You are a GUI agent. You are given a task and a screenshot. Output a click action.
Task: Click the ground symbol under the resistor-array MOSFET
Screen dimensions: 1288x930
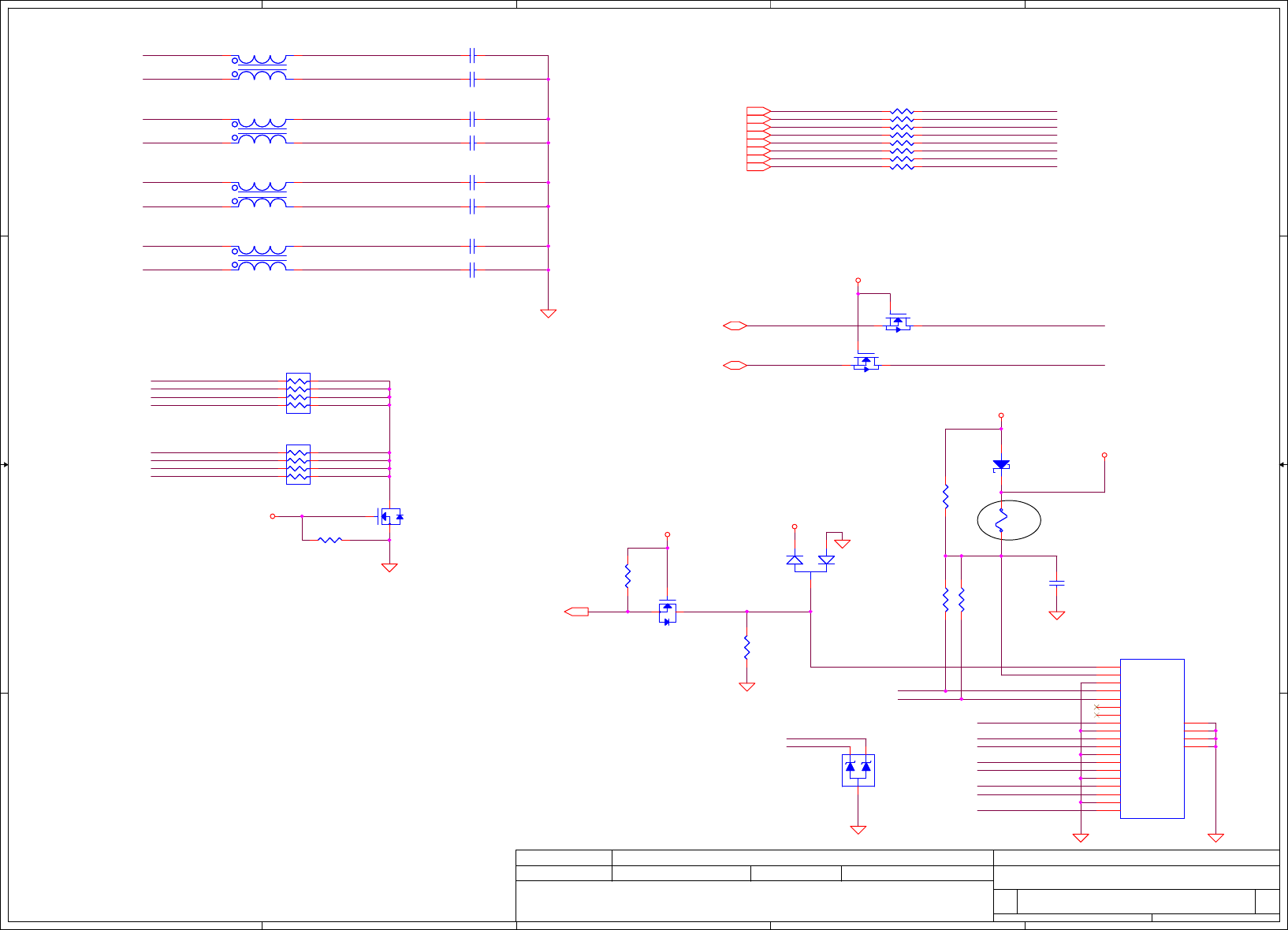[389, 567]
